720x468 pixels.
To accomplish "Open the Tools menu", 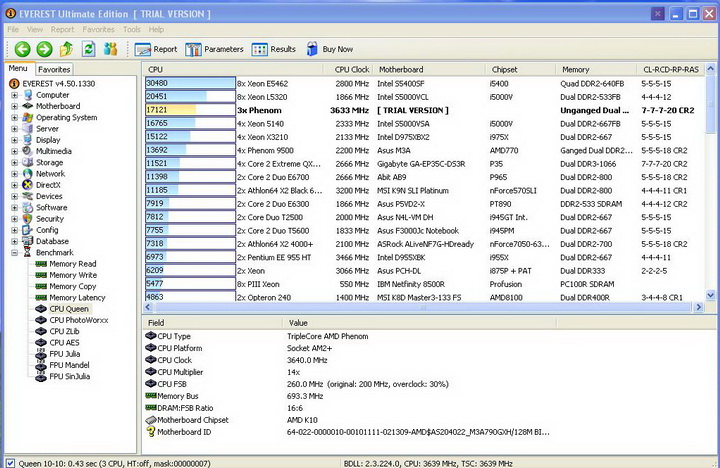I will tap(132, 29).
